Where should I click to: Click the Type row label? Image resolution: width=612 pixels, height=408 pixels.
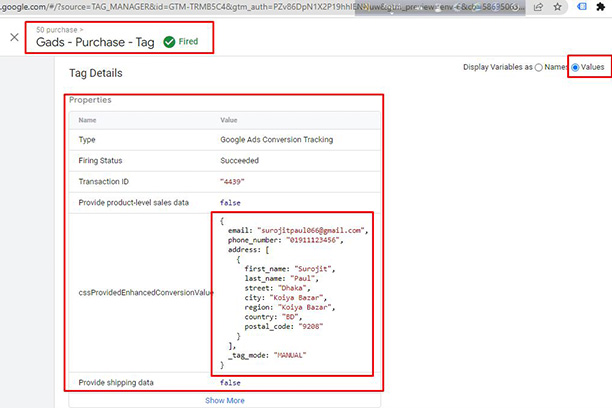[x=87, y=140]
